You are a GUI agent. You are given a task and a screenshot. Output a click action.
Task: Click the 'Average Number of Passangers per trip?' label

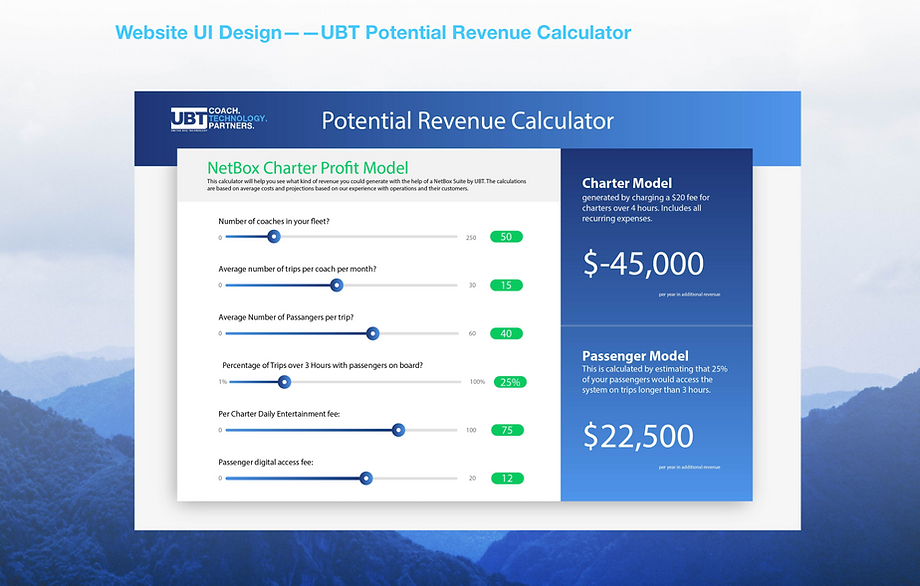click(286, 317)
